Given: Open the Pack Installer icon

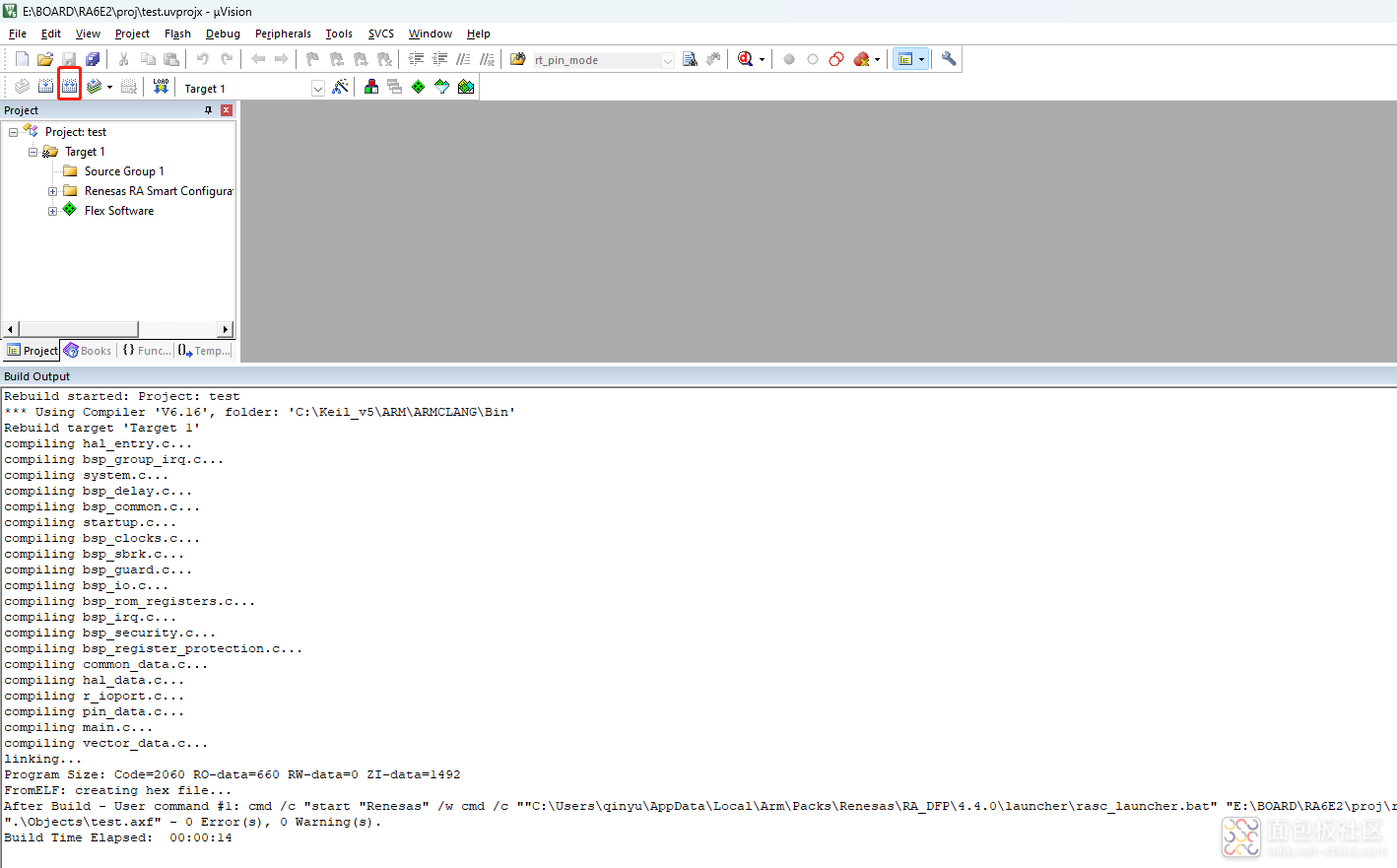Looking at the screenshot, I should [466, 87].
